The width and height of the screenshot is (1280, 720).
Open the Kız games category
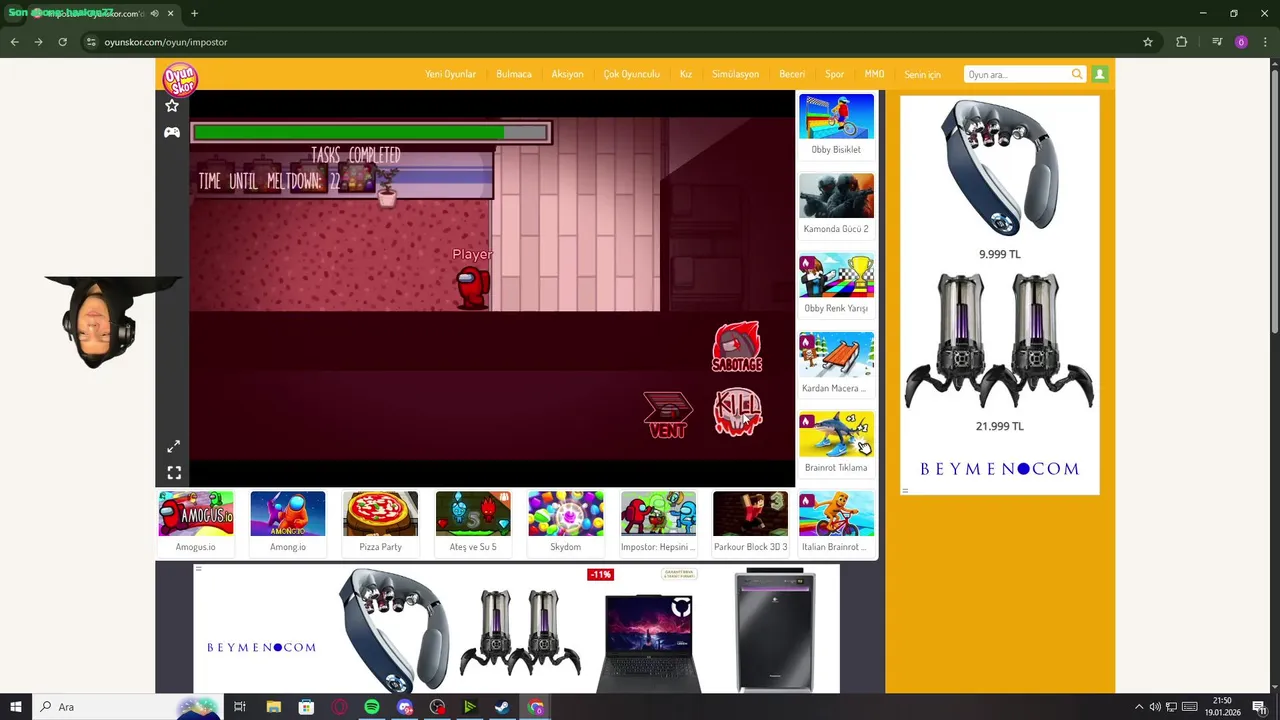click(686, 74)
